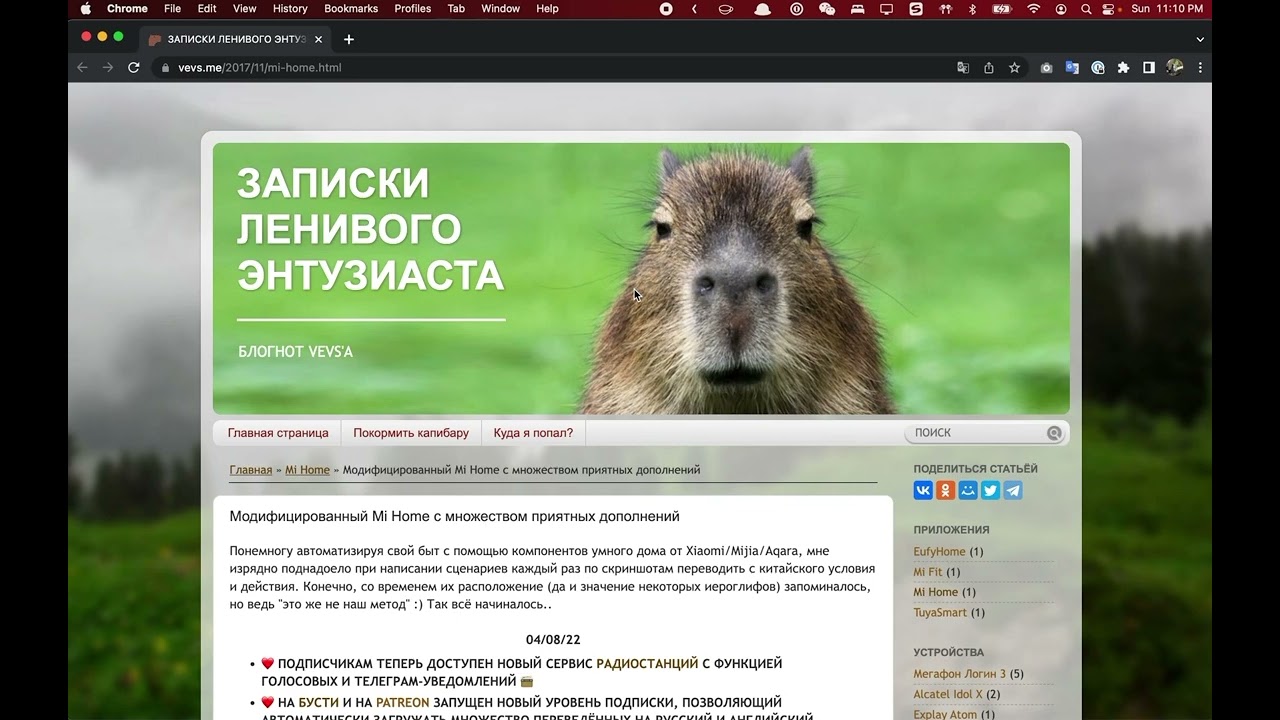Open the БУСТИ link
Viewport: 1280px width, 720px height.
[318, 703]
